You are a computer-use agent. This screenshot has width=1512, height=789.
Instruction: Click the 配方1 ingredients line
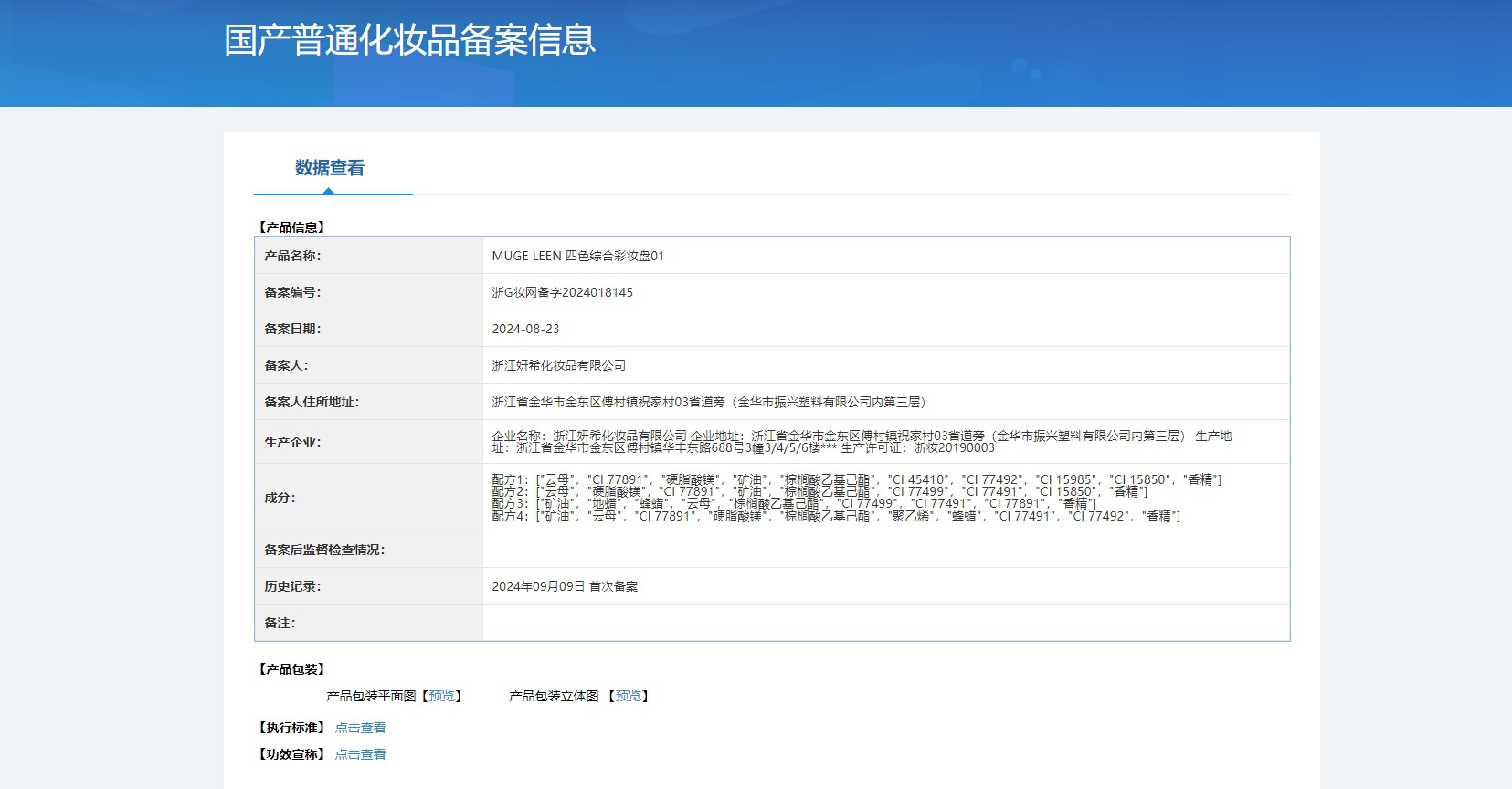click(855, 479)
